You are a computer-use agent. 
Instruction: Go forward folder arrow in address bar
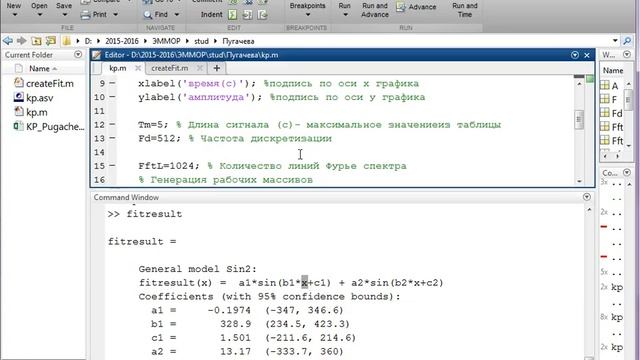point(21,41)
